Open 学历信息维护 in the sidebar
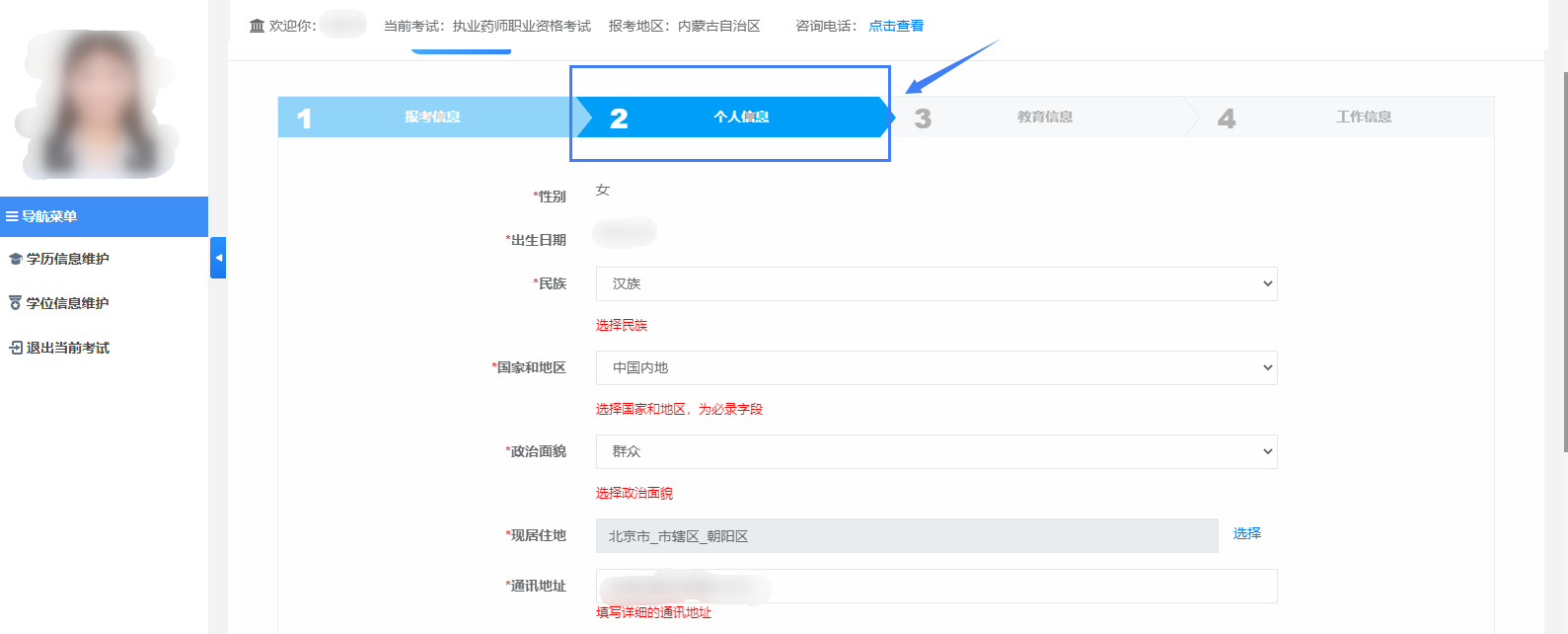The width and height of the screenshot is (1568, 634). [67, 259]
